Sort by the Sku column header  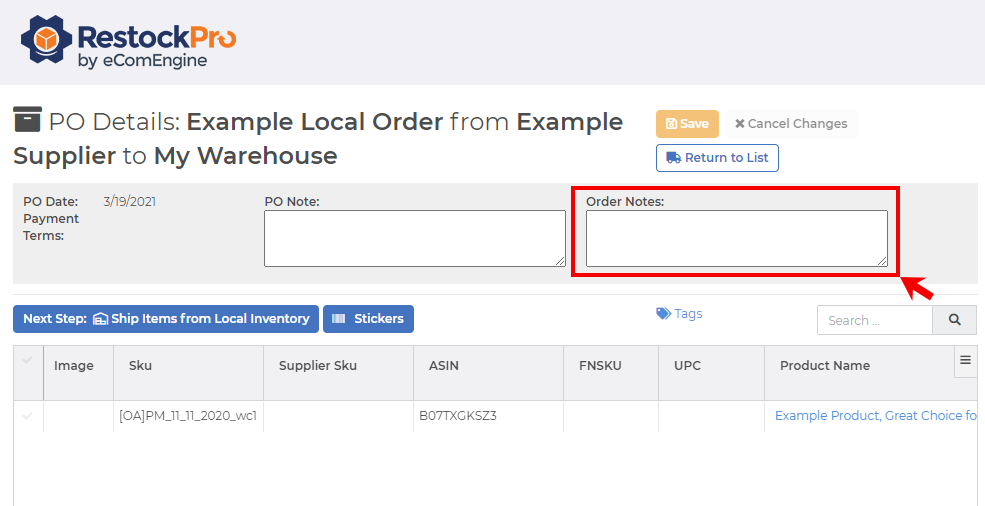click(141, 366)
